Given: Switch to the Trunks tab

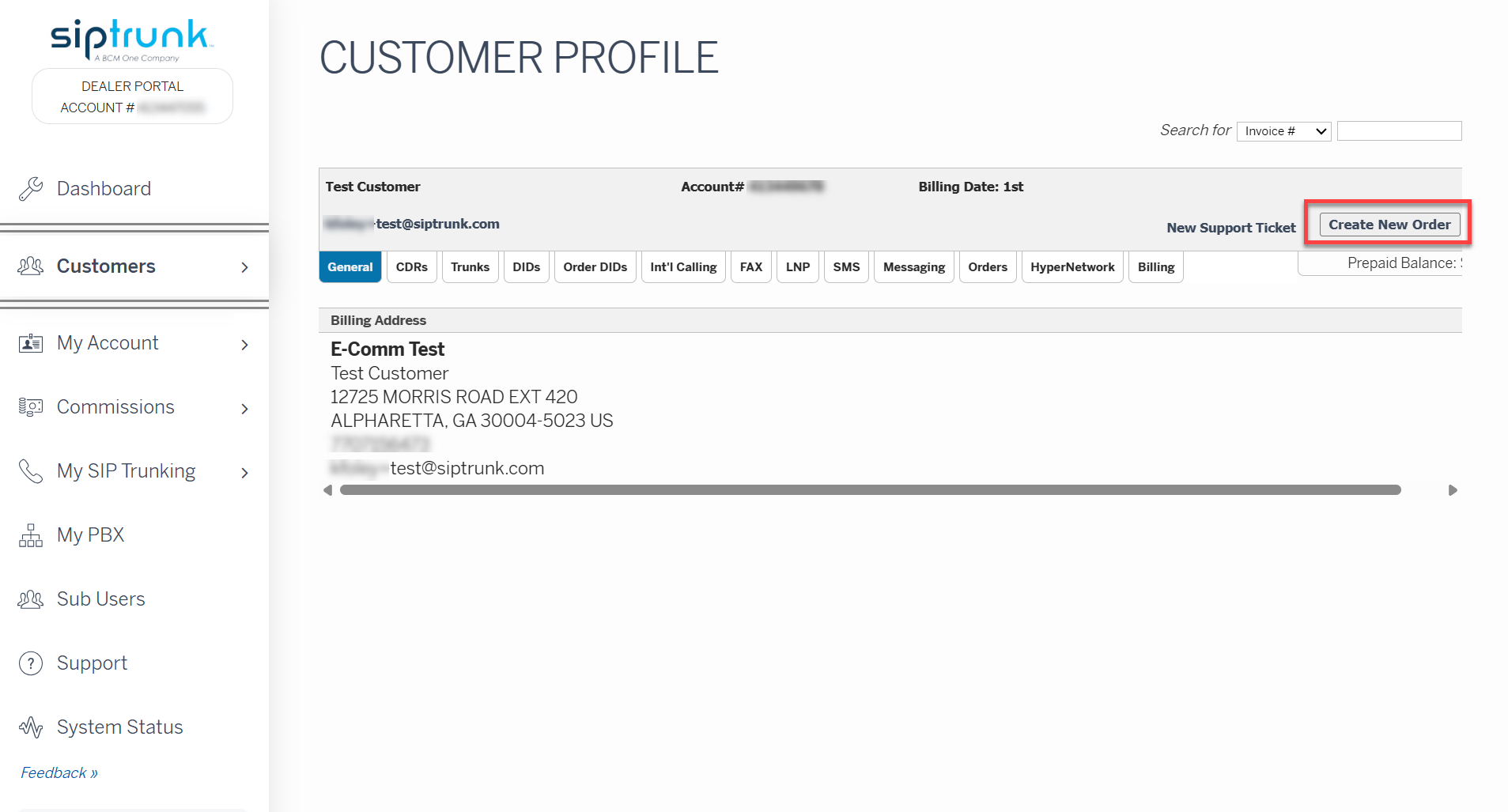Looking at the screenshot, I should point(471,267).
